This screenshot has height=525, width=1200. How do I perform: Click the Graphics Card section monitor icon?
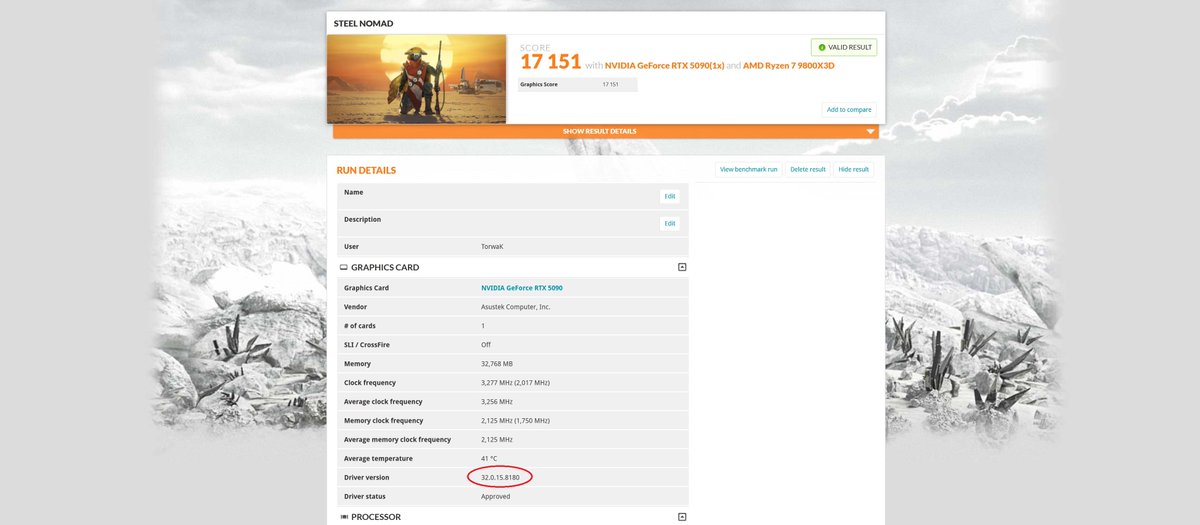click(x=344, y=268)
